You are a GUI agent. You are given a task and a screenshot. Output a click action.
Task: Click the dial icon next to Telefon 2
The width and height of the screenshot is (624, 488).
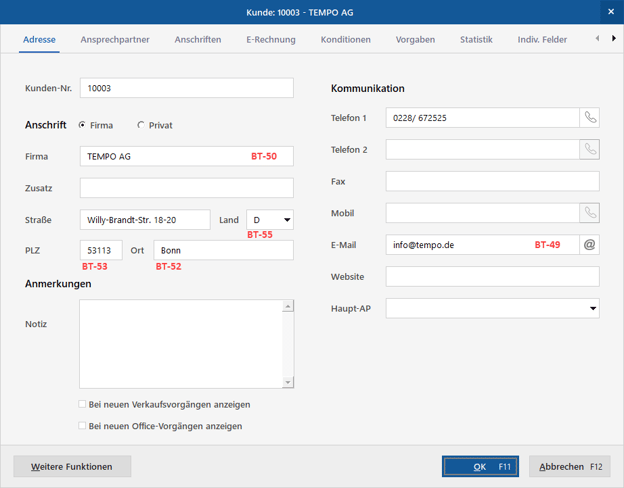pyautogui.click(x=590, y=150)
